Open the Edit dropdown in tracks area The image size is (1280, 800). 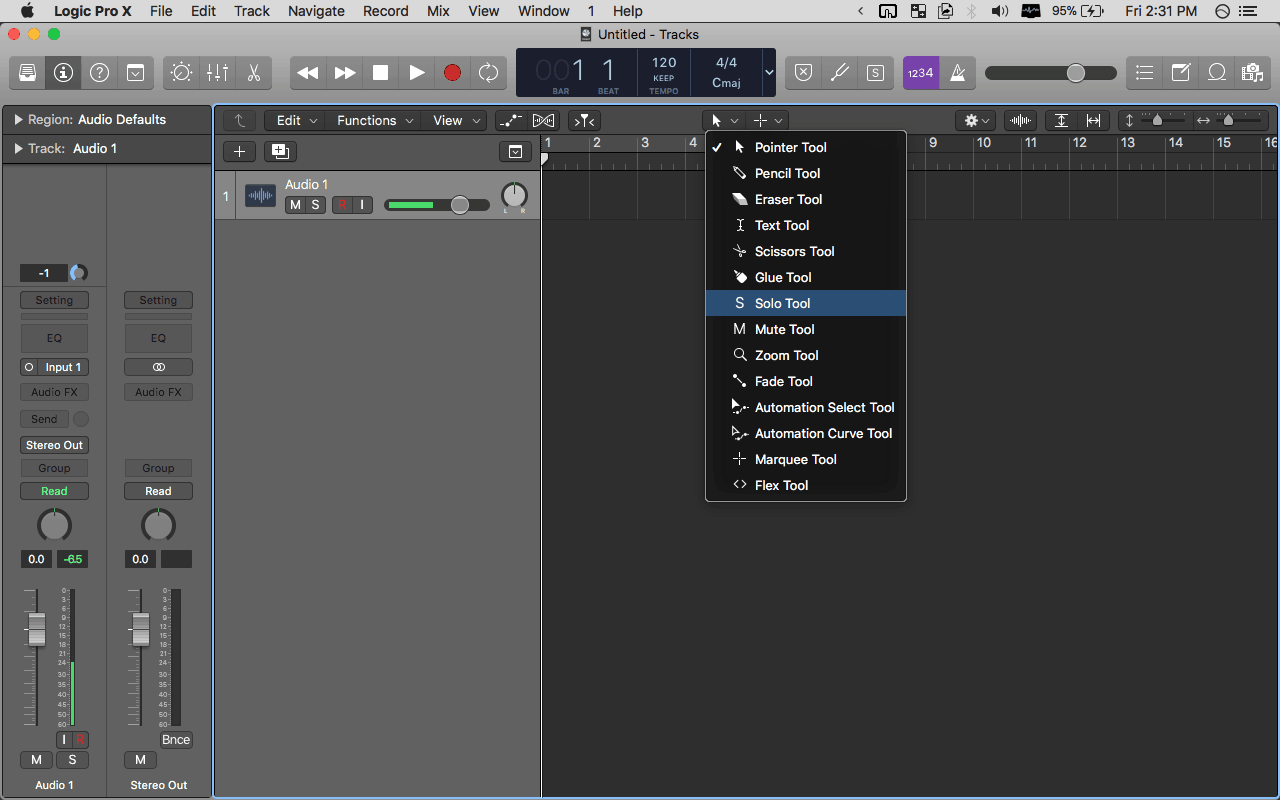296,120
